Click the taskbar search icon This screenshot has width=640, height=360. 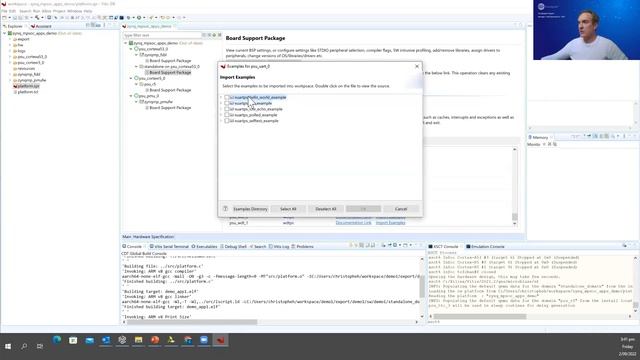tap(24, 347)
